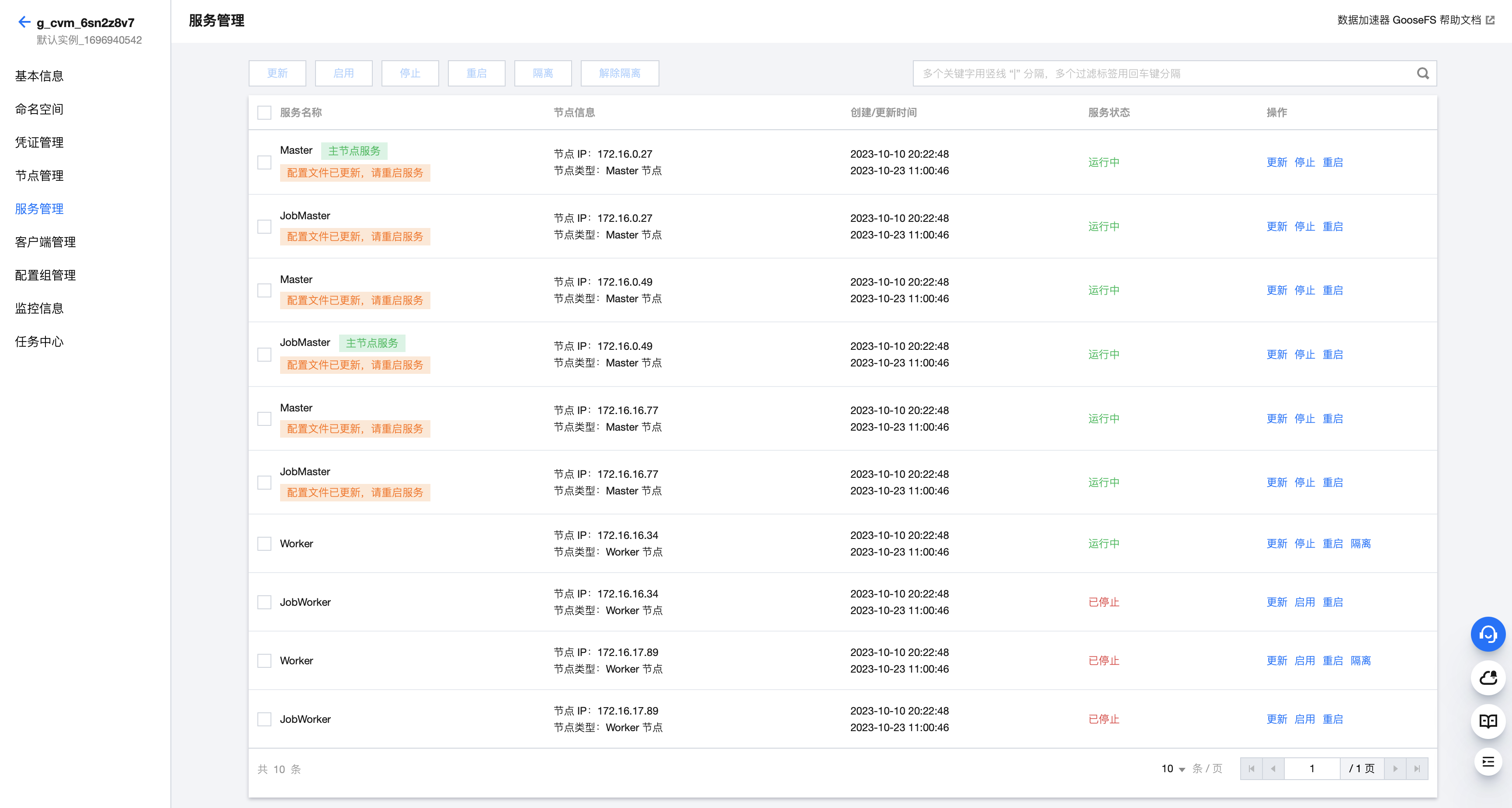Image resolution: width=1512 pixels, height=808 pixels.
Task: Open 节点管理 in the sidebar
Action: (39, 176)
